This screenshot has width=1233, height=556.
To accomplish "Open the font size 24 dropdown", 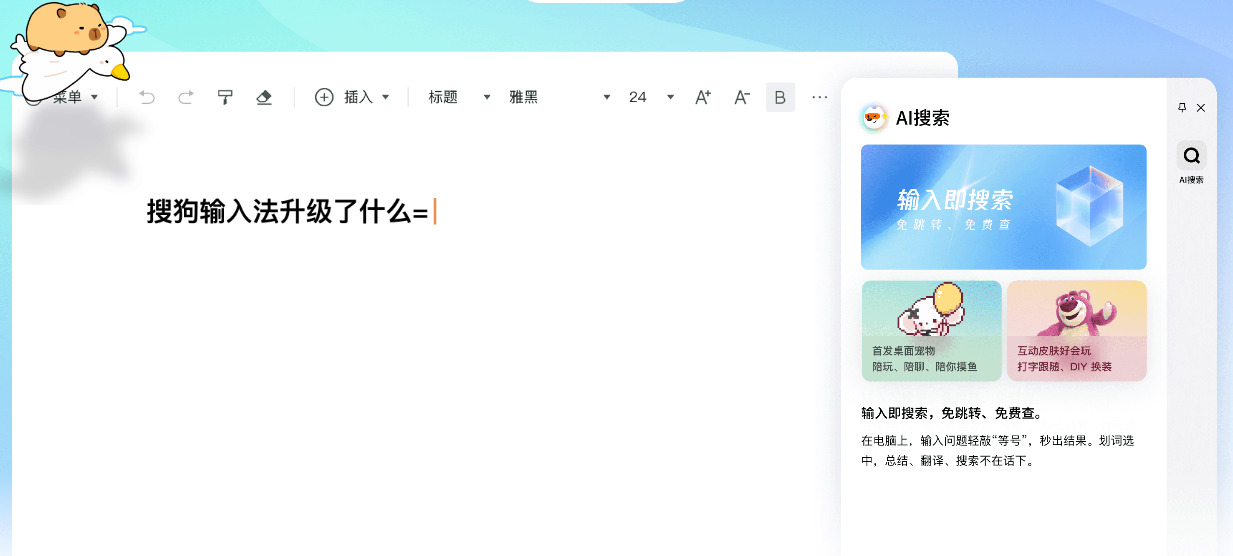I will tap(651, 97).
